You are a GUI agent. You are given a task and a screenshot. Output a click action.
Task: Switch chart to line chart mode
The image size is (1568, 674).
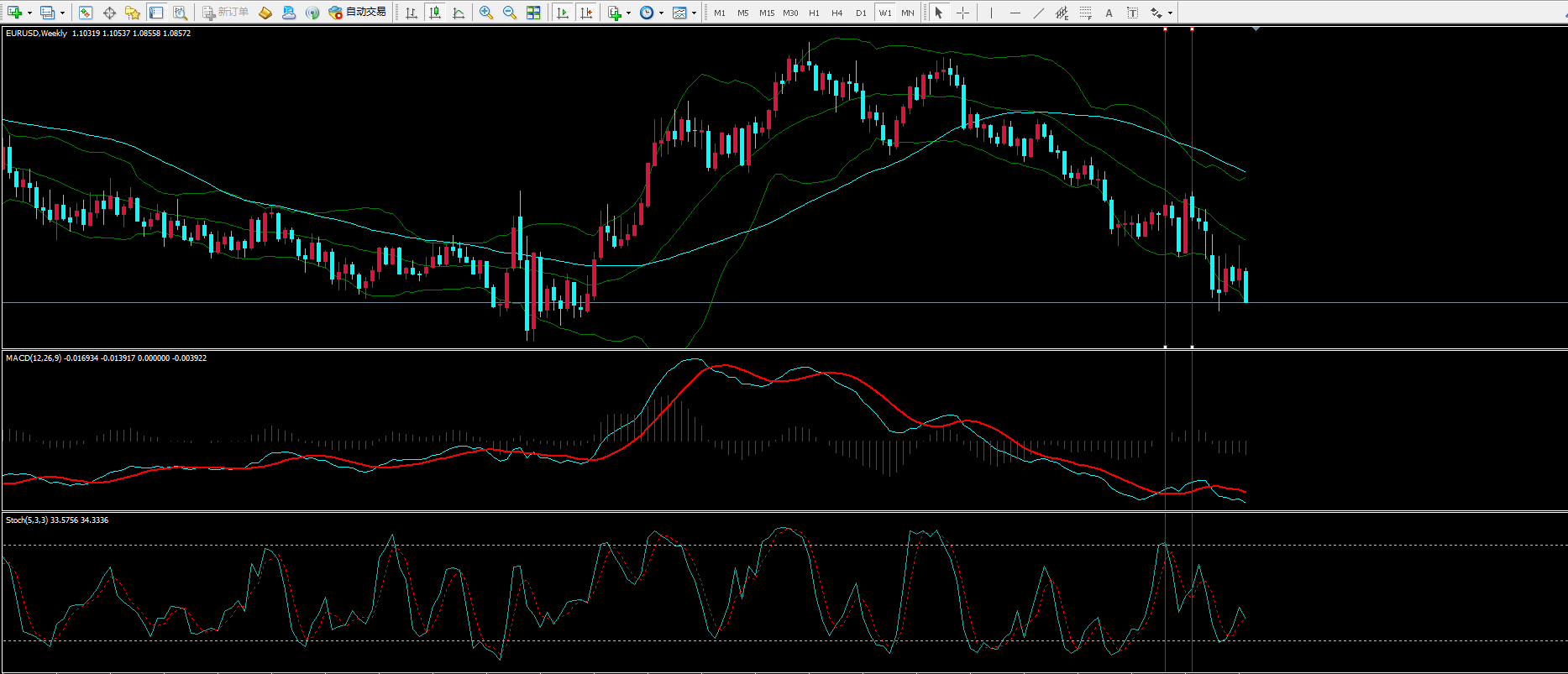tap(459, 13)
